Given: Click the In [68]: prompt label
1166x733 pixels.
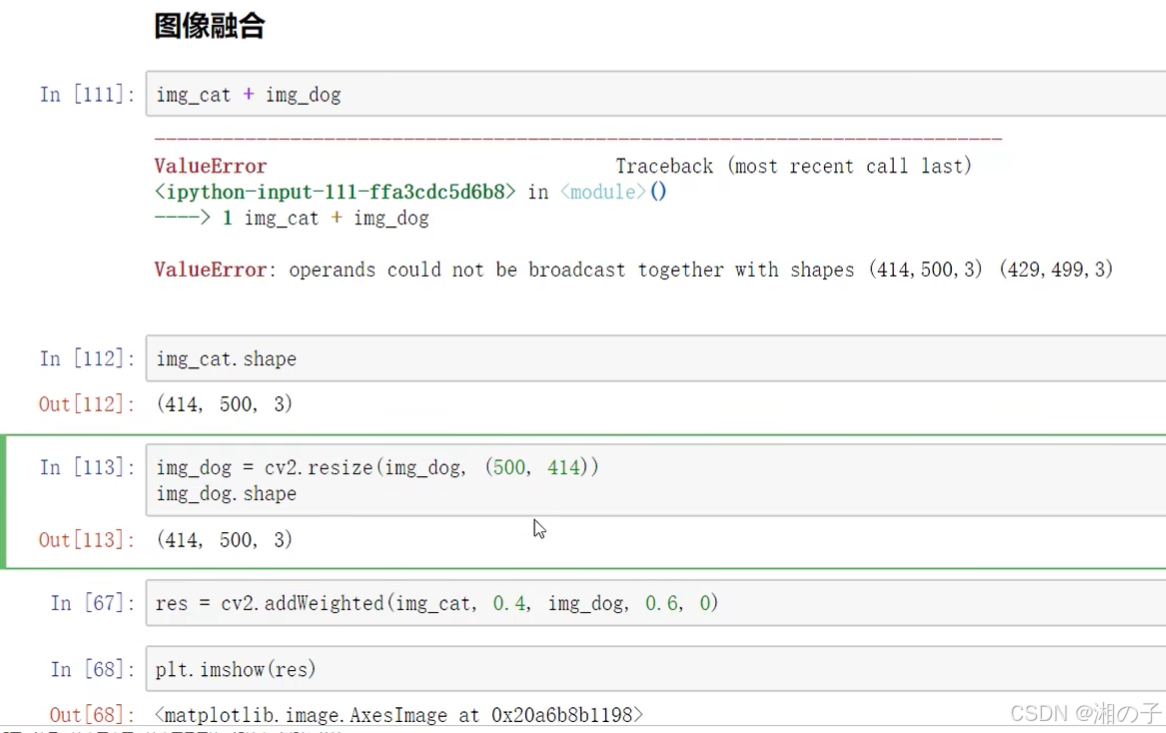Looking at the screenshot, I should [93, 669].
